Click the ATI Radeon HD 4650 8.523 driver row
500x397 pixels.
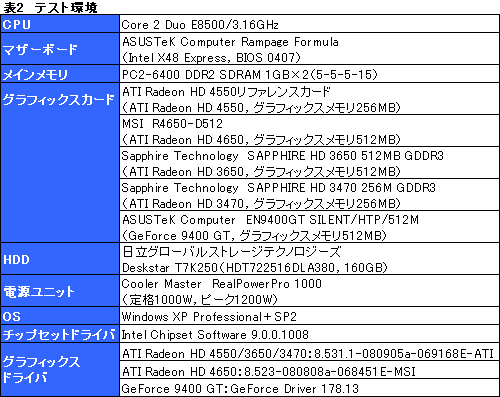coord(309,371)
